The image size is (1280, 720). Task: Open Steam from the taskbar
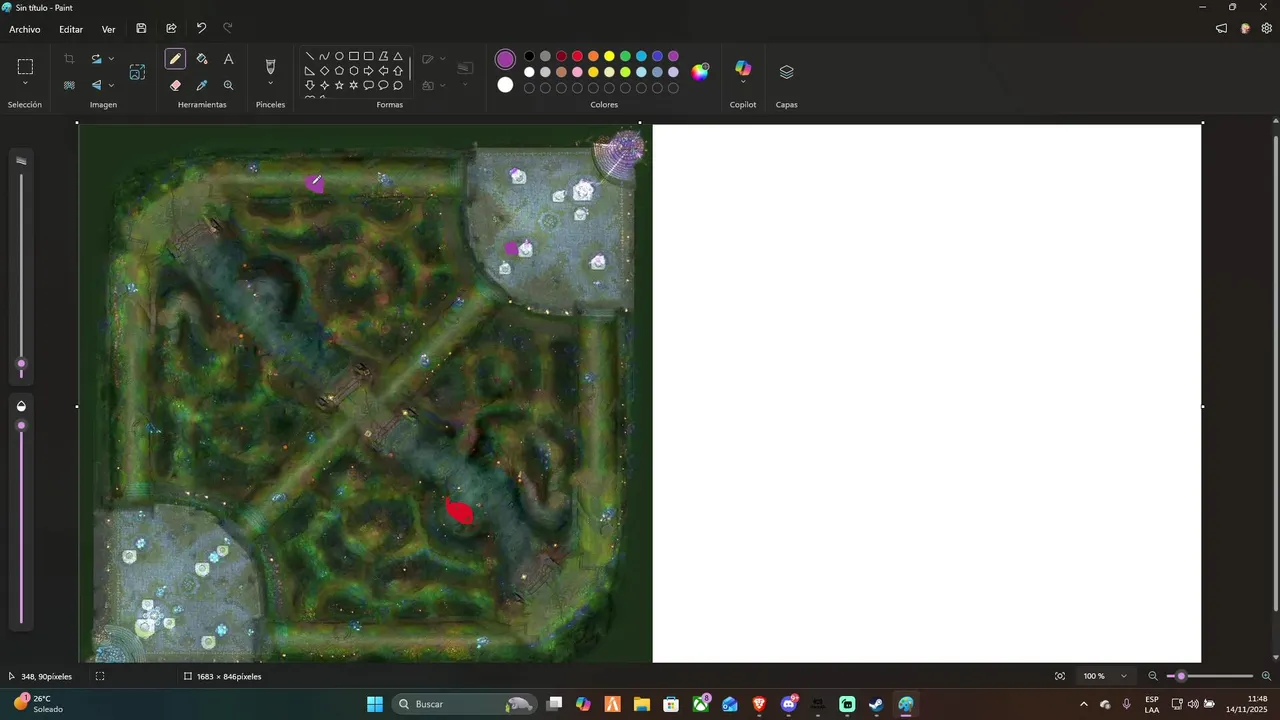tap(876, 704)
